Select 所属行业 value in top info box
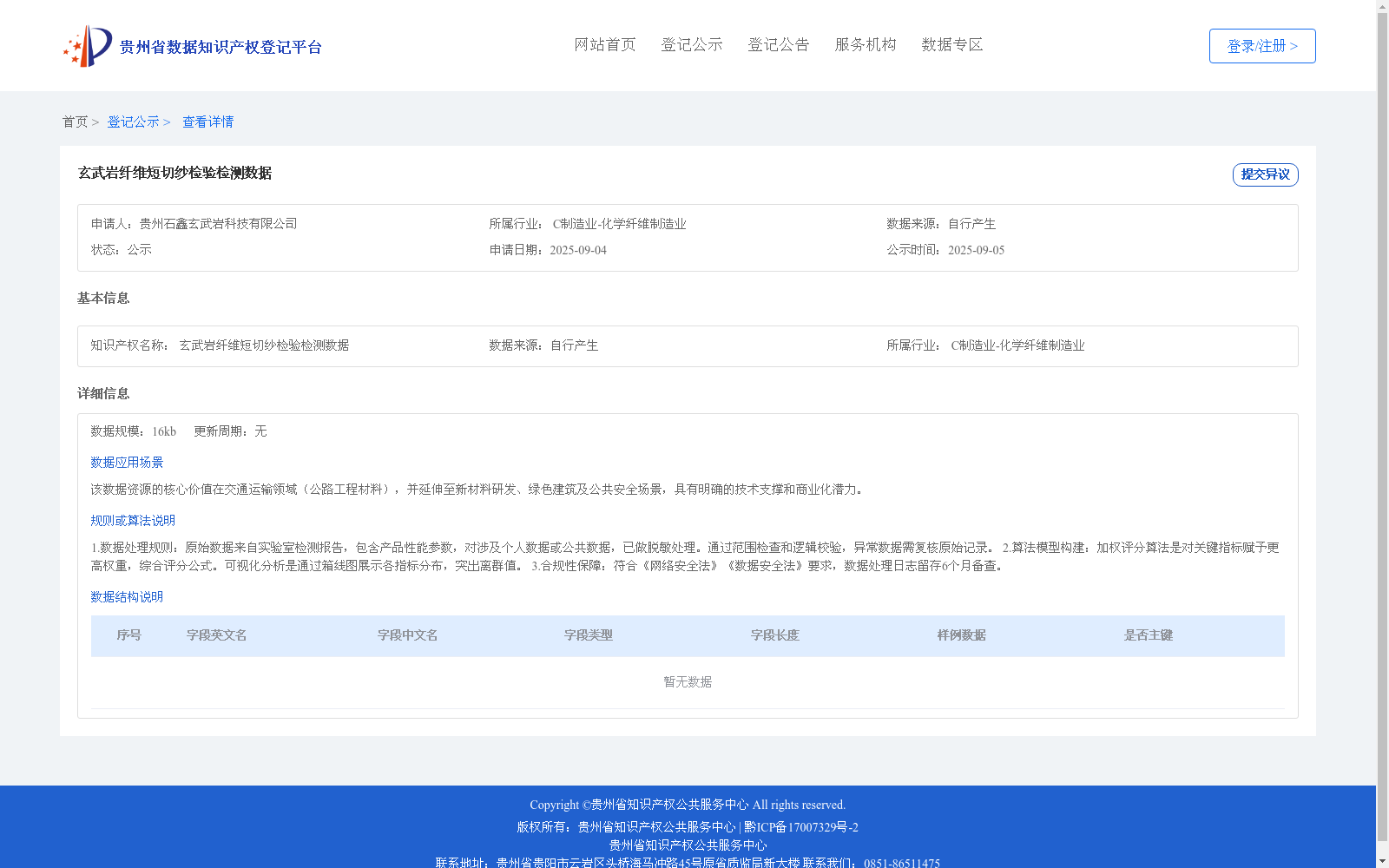The width and height of the screenshot is (1389, 868). [619, 224]
